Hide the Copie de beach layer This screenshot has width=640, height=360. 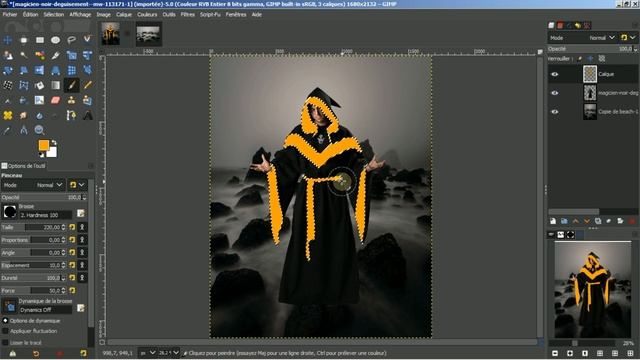click(555, 111)
